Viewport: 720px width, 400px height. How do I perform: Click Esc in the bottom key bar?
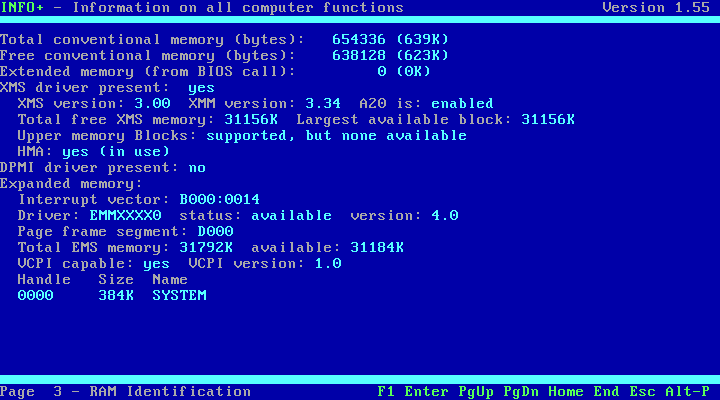642,391
